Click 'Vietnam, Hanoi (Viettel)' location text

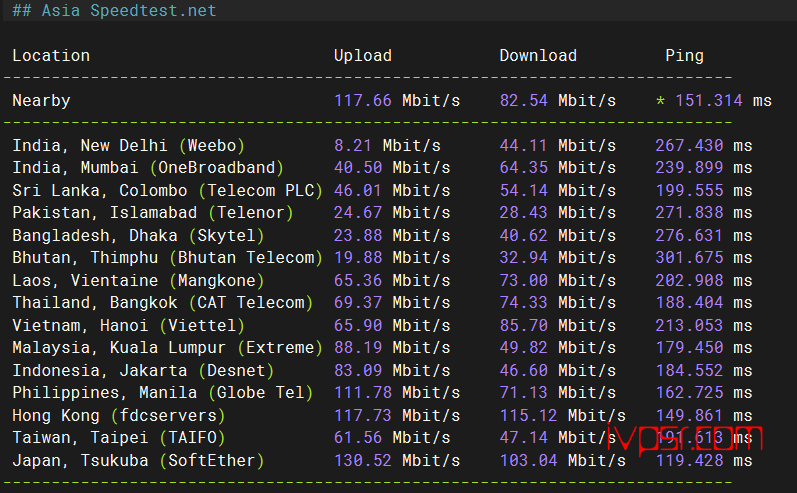click(129, 326)
